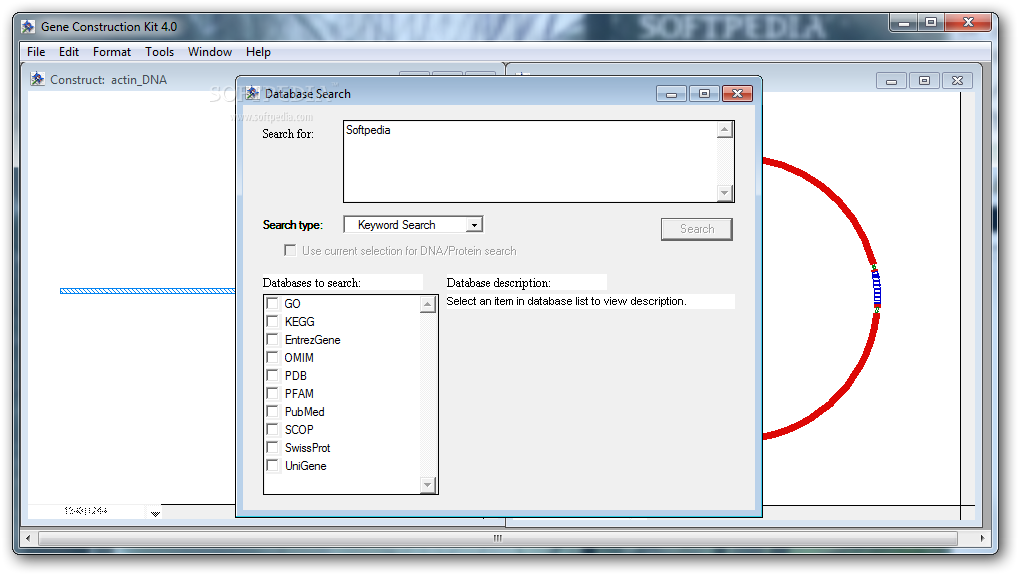Click the 'Select an item in database list' description text
Image resolution: width=1019 pixels, height=575 pixels.
click(x=566, y=301)
